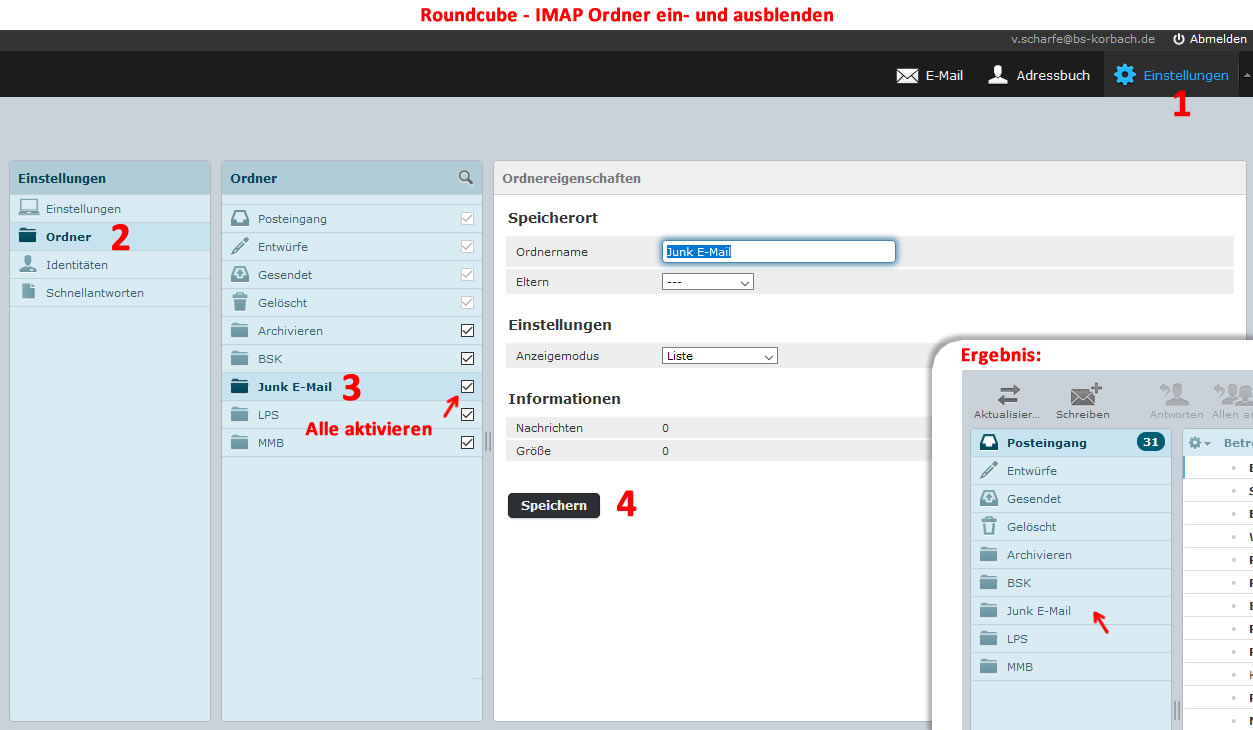Click the laptop icon beside Einstellungen
The width and height of the screenshot is (1253, 730).
click(29, 209)
